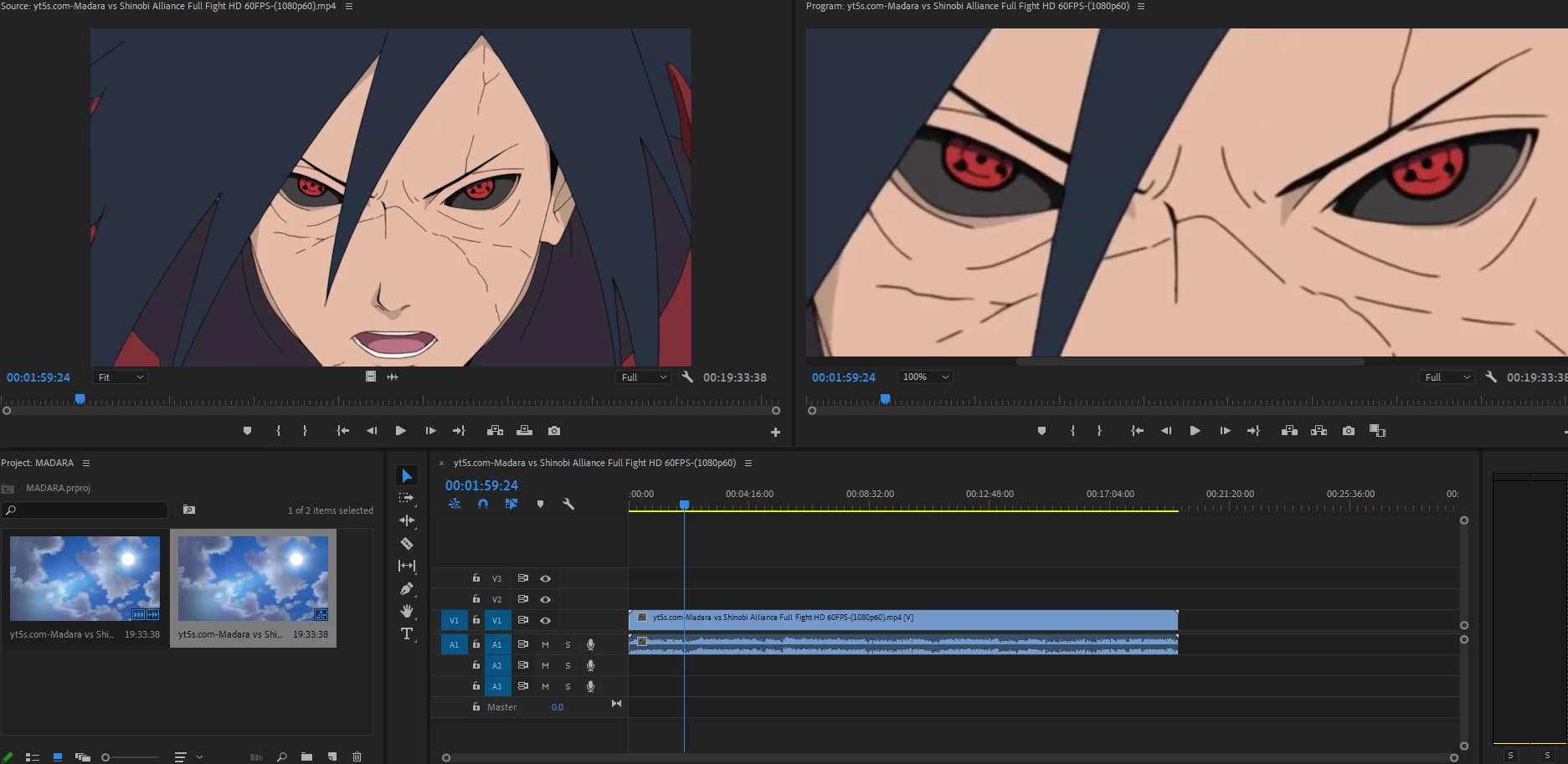This screenshot has height=764, width=1568.
Task: Open Source monitor Fit zoom dropdown
Action: click(120, 377)
